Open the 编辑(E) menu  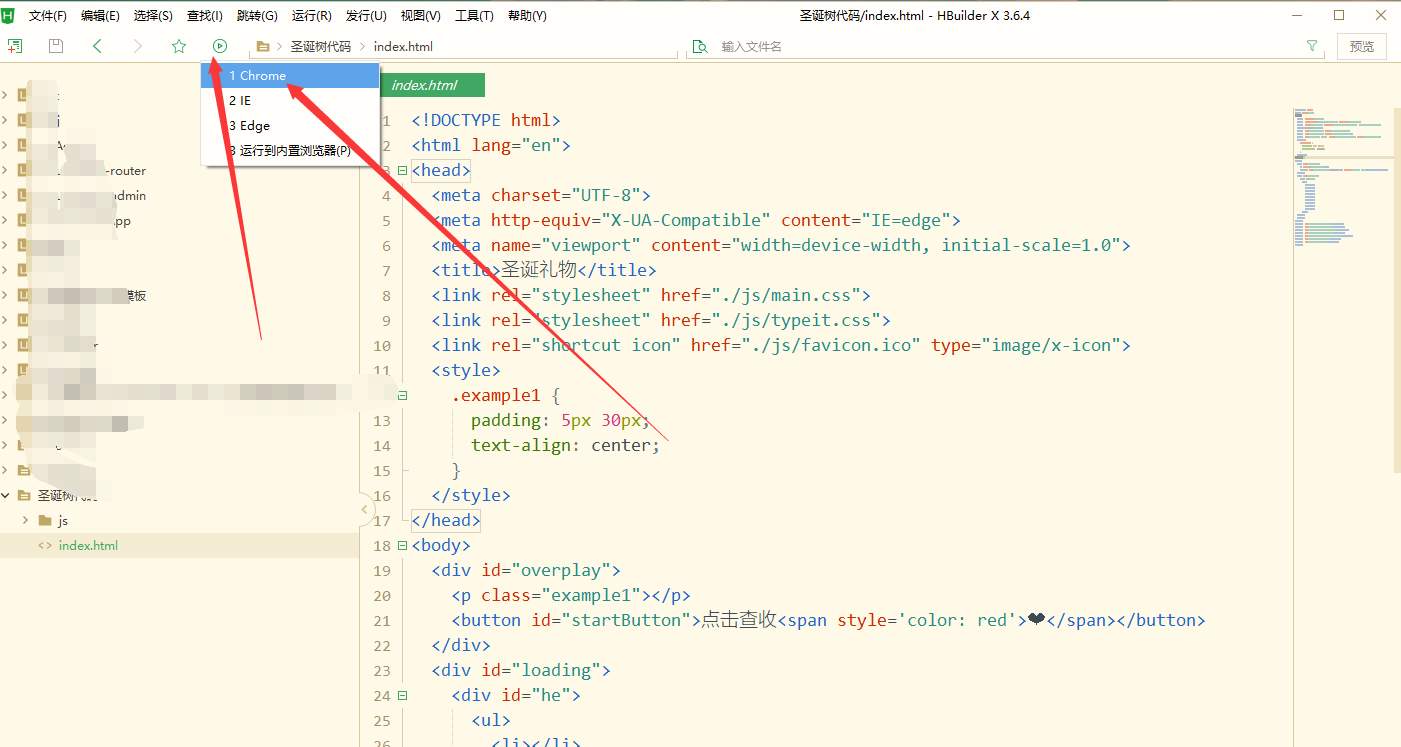tap(100, 15)
